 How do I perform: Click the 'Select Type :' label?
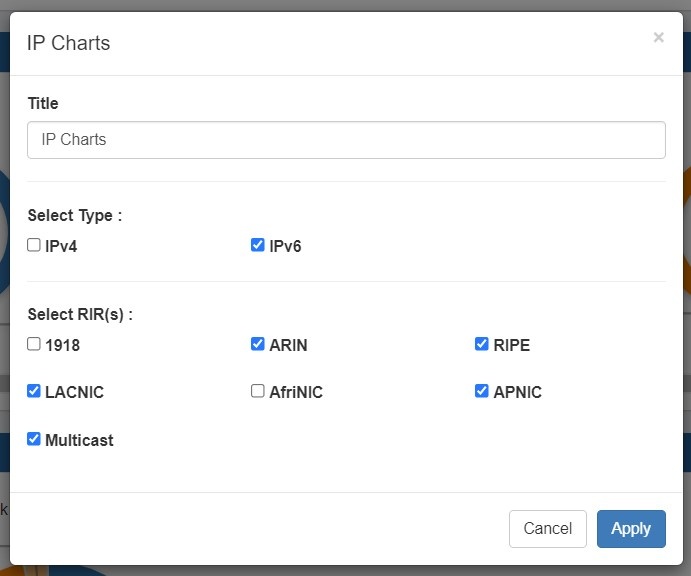click(75, 215)
